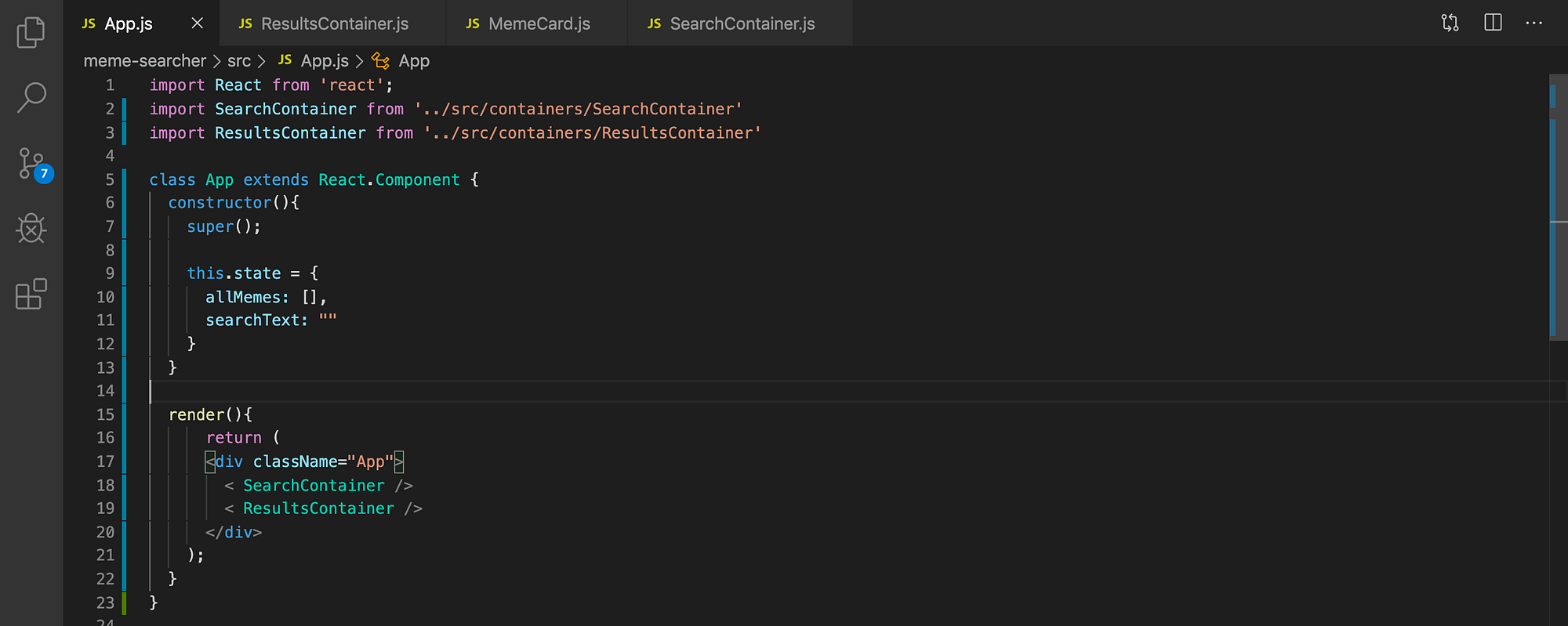This screenshot has height=626, width=1568.
Task: Click the render() method name
Action: 196,414
